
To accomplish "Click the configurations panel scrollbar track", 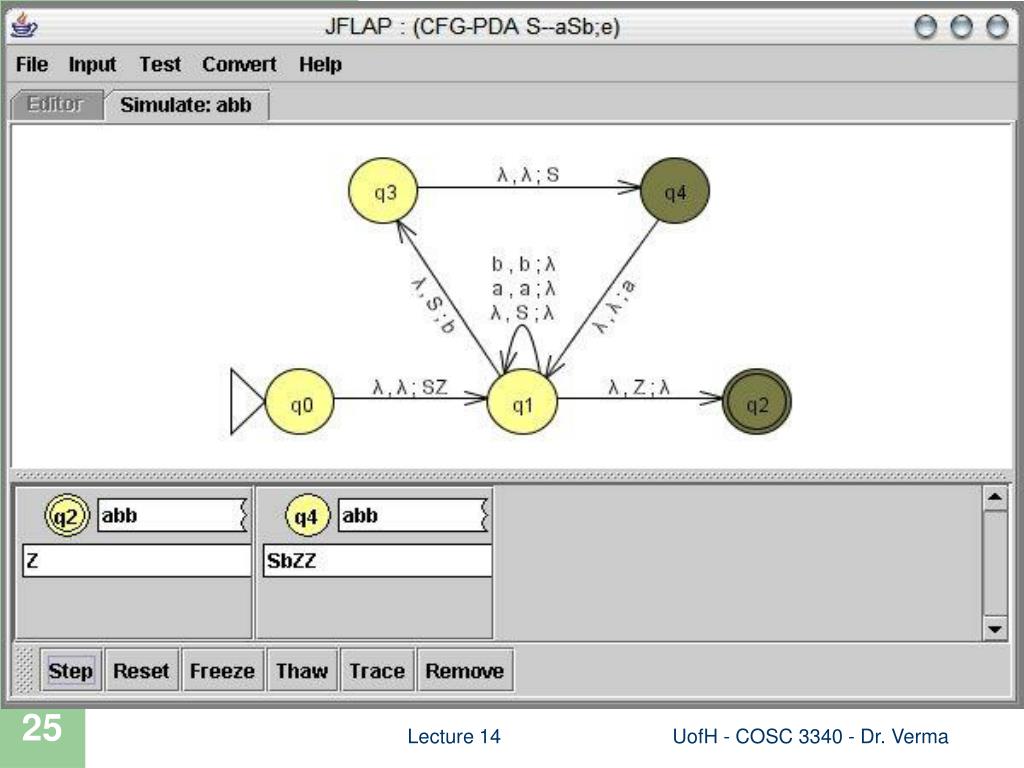I will point(995,563).
